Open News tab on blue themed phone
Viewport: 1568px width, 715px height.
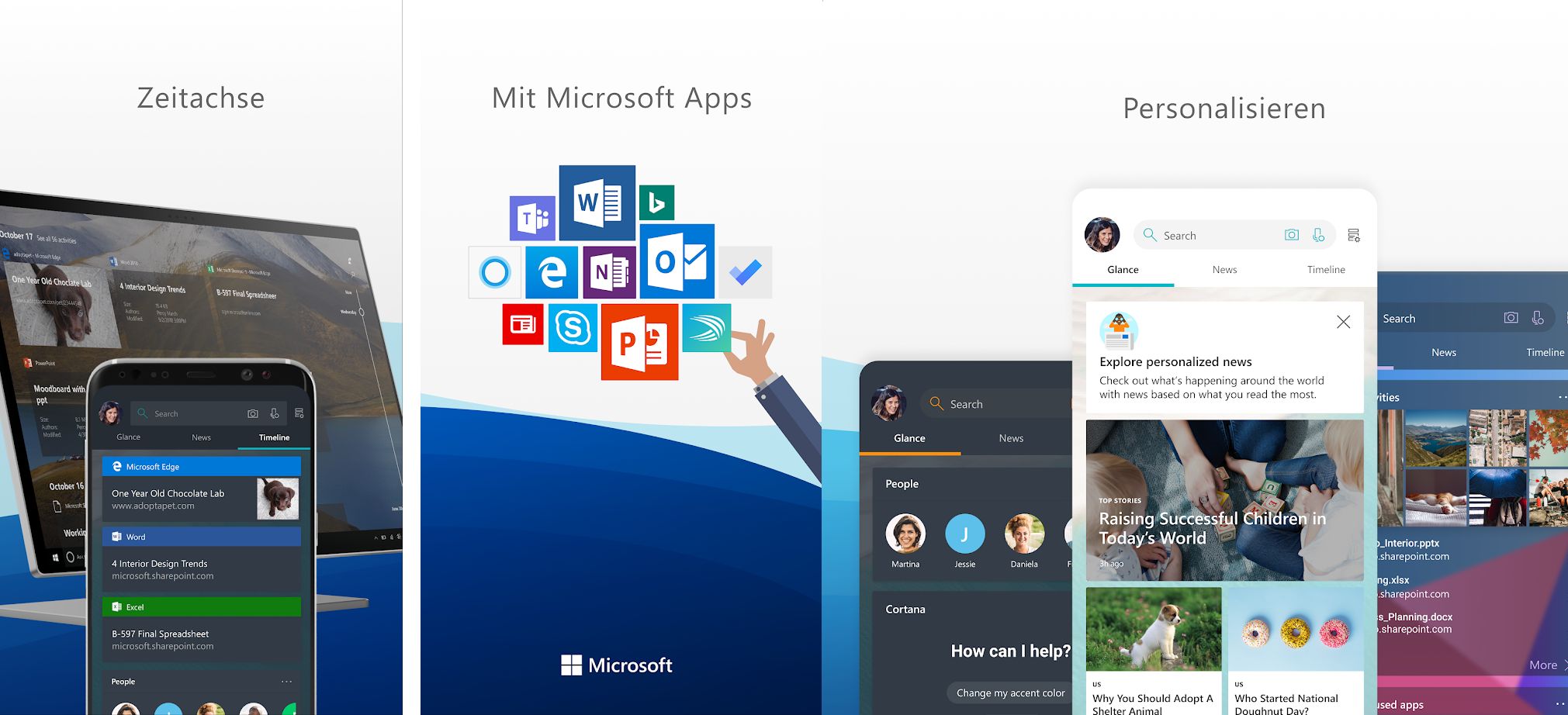click(1443, 353)
